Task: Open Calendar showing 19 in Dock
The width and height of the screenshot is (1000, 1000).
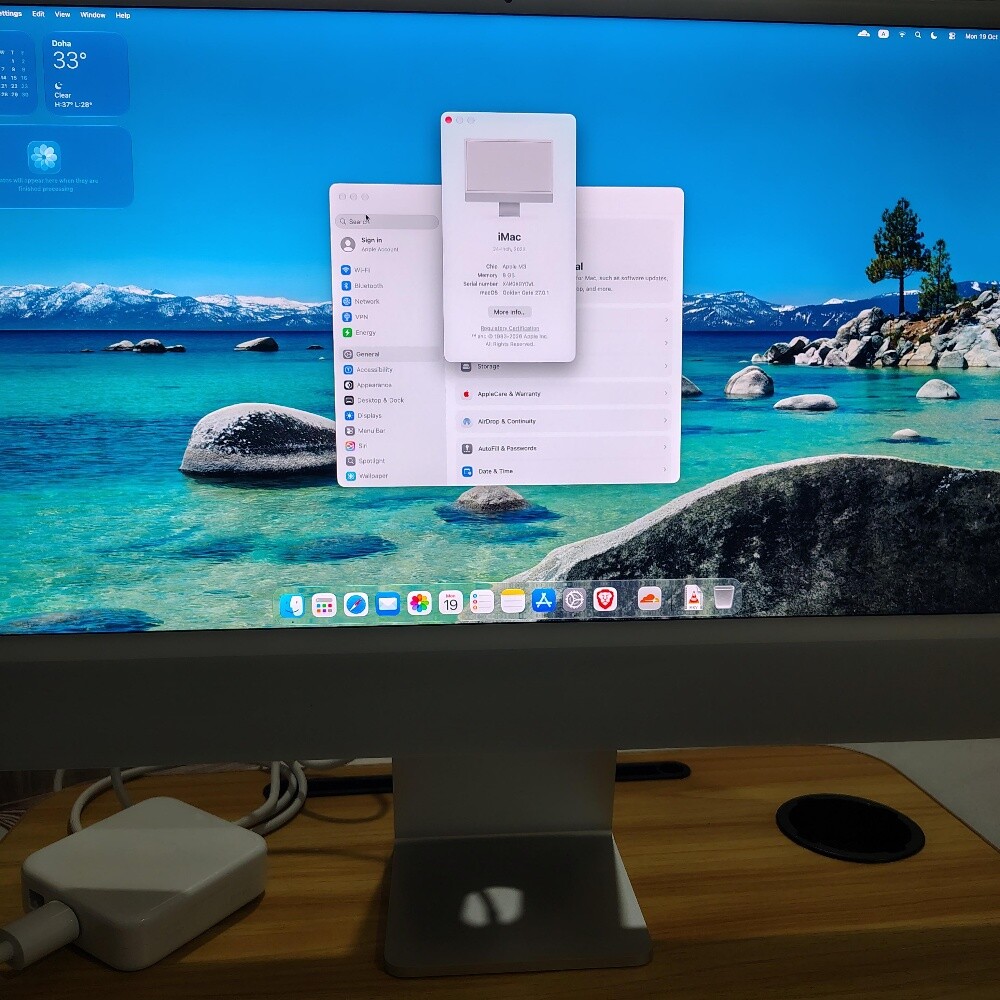Action: [x=451, y=603]
